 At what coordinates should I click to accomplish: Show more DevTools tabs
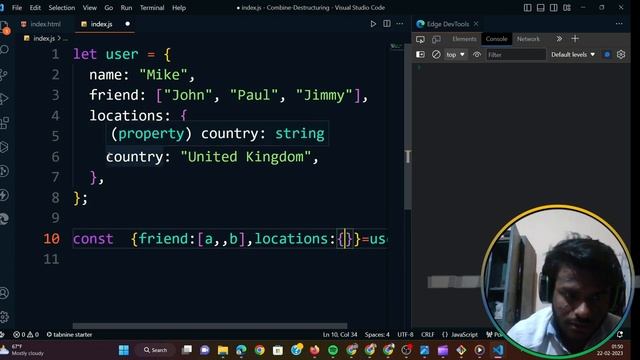point(559,39)
